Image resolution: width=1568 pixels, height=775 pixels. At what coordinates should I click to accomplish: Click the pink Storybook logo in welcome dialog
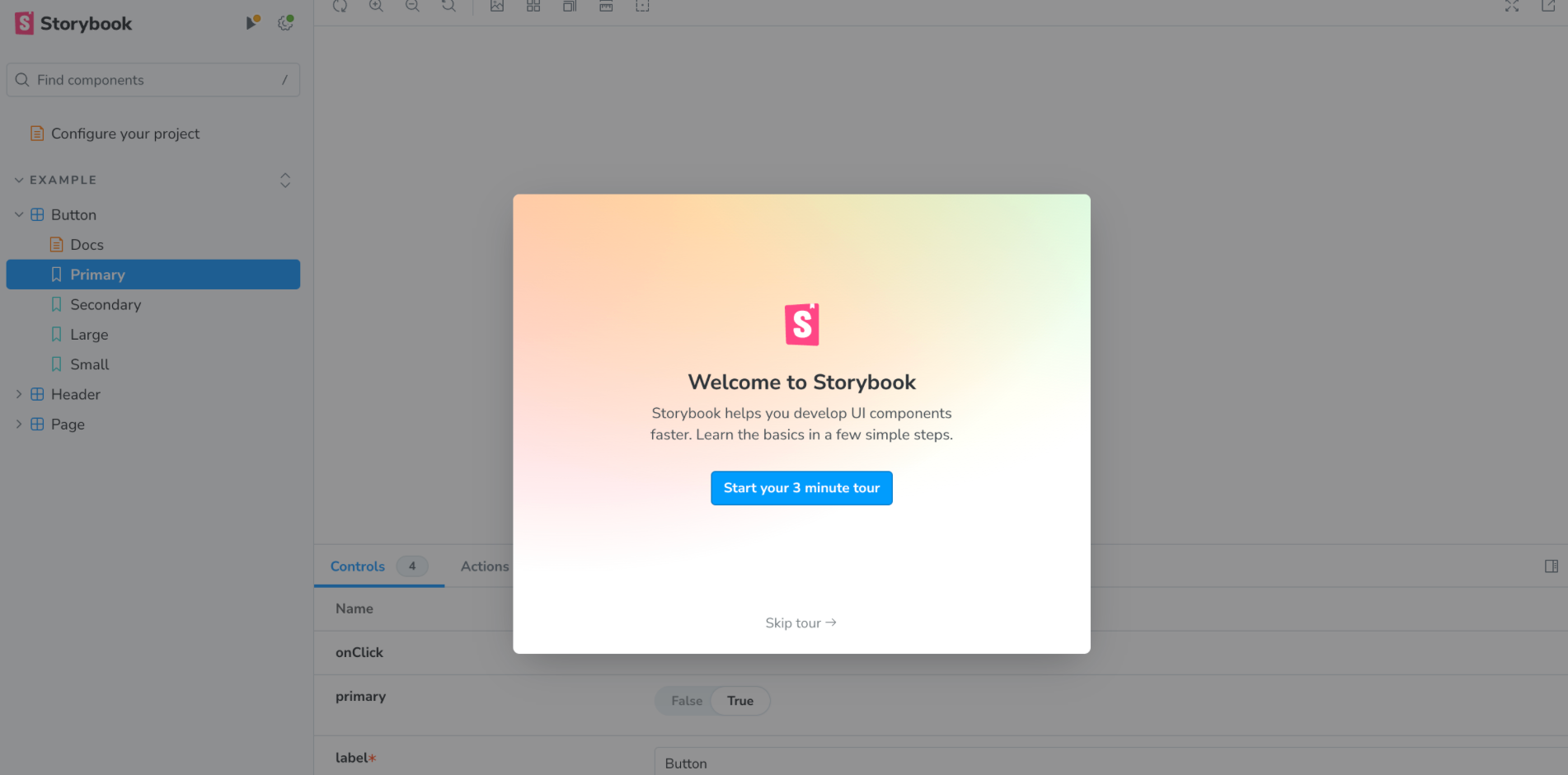click(802, 324)
